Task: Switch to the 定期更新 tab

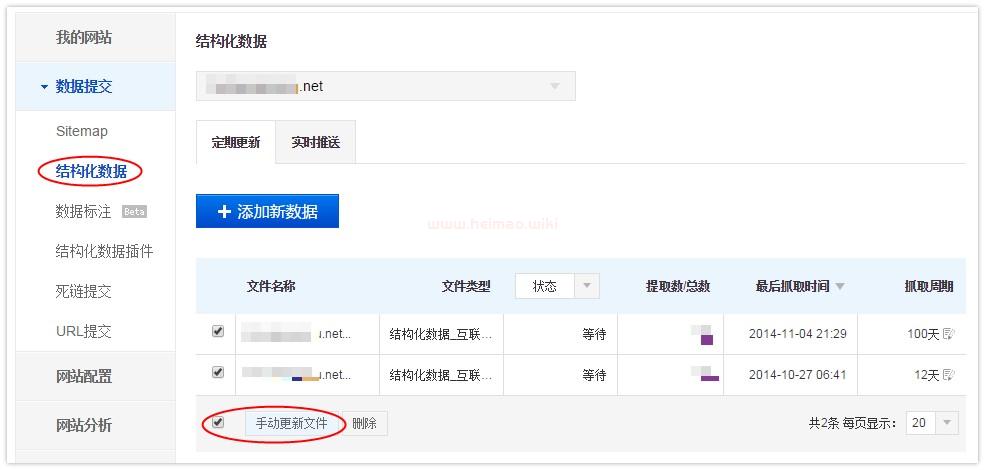Action: coord(236,142)
